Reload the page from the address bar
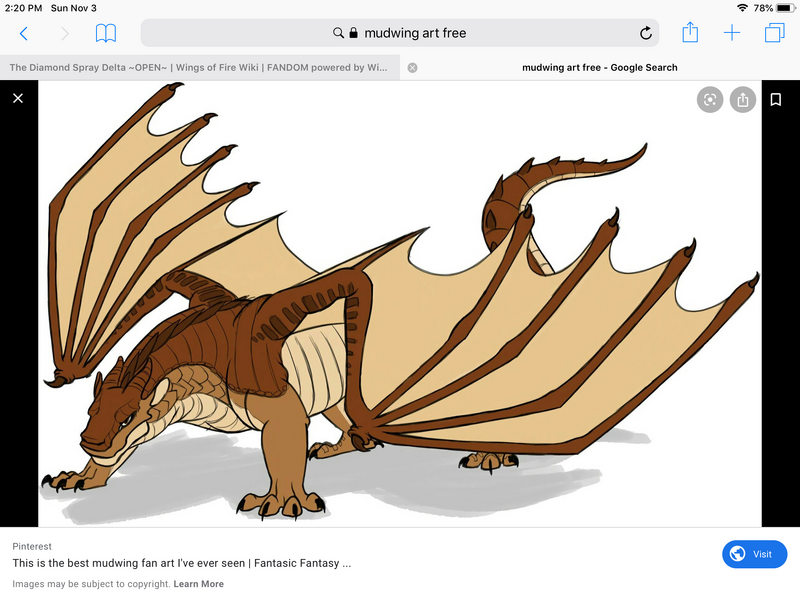This screenshot has width=800, height=600. coord(646,33)
